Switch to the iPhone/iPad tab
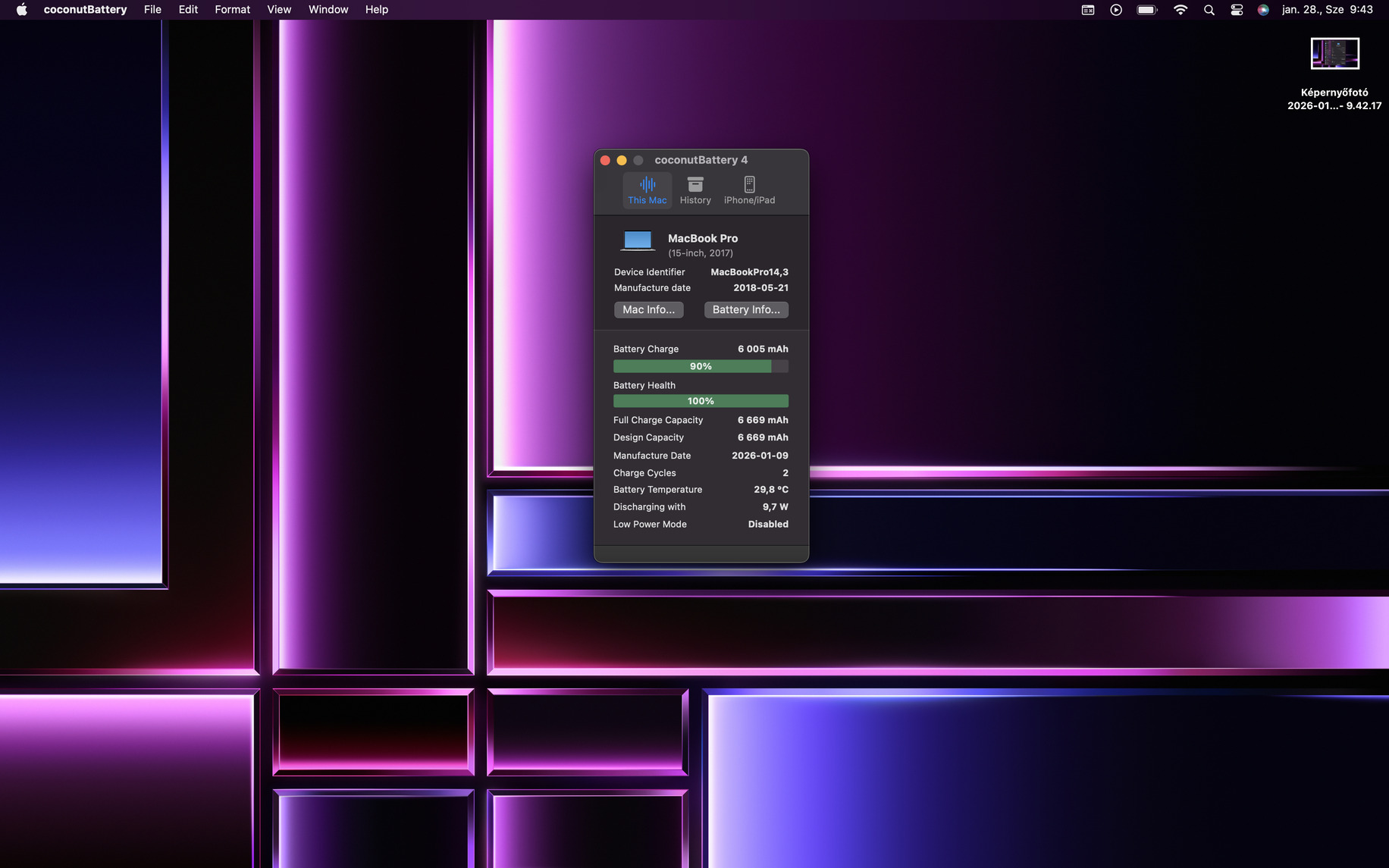The width and height of the screenshot is (1389, 868). pos(749,190)
